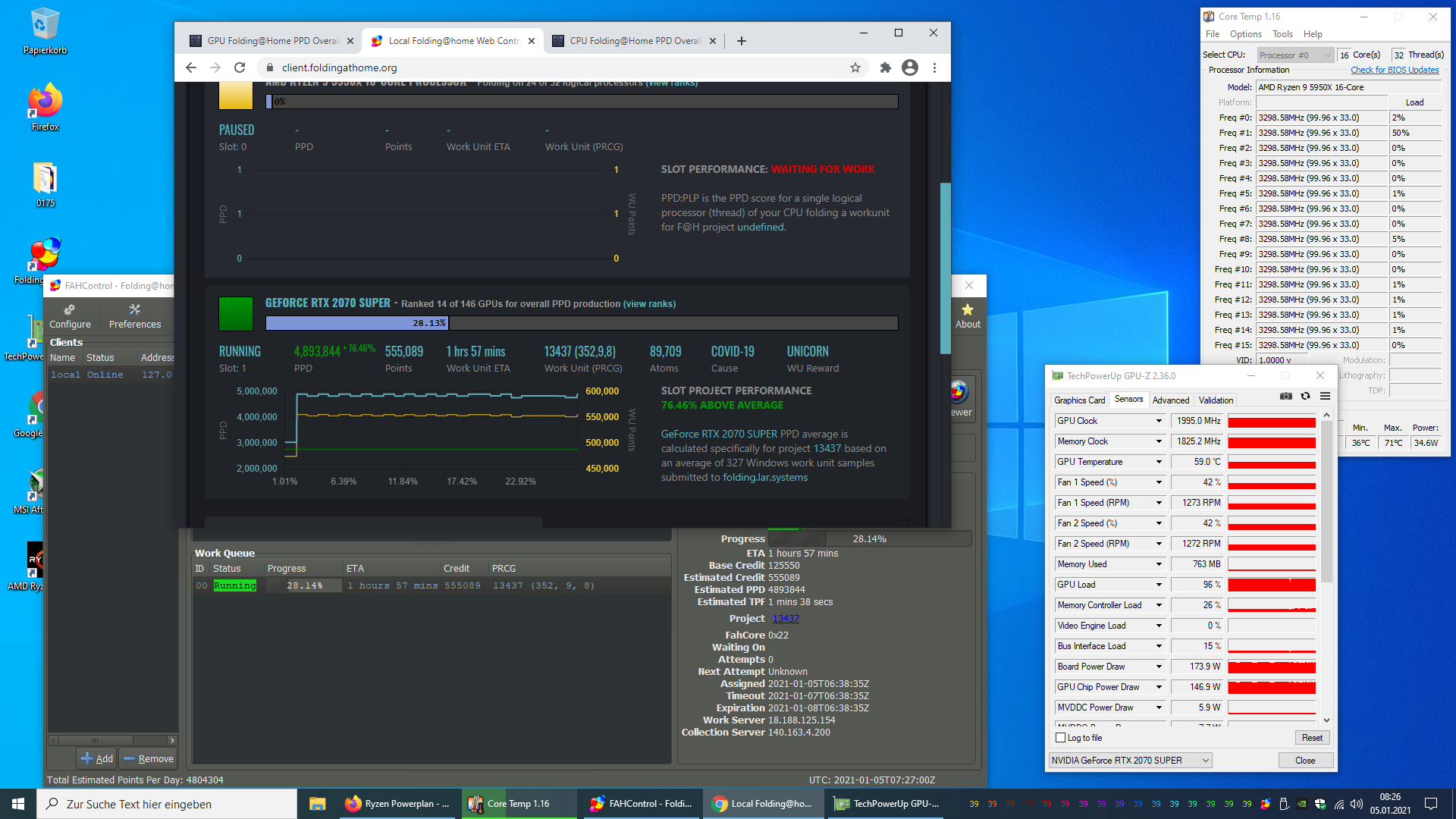The image size is (1456, 819).
Task: Open FAHControl Preferences tool
Action: pos(135,315)
